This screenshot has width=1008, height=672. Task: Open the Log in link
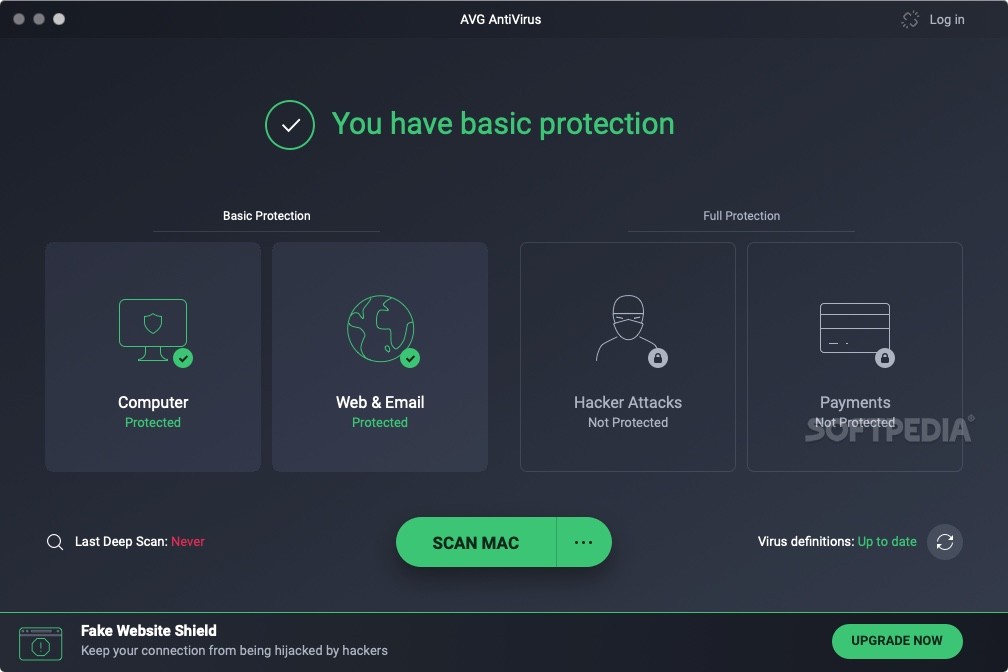click(946, 20)
